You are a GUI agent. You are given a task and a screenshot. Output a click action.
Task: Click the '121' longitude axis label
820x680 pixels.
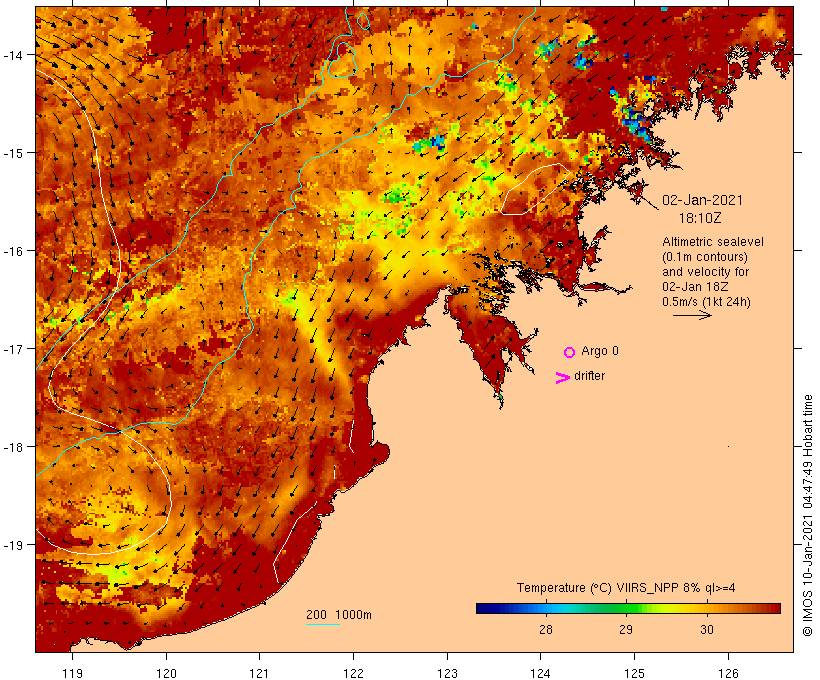(x=259, y=673)
